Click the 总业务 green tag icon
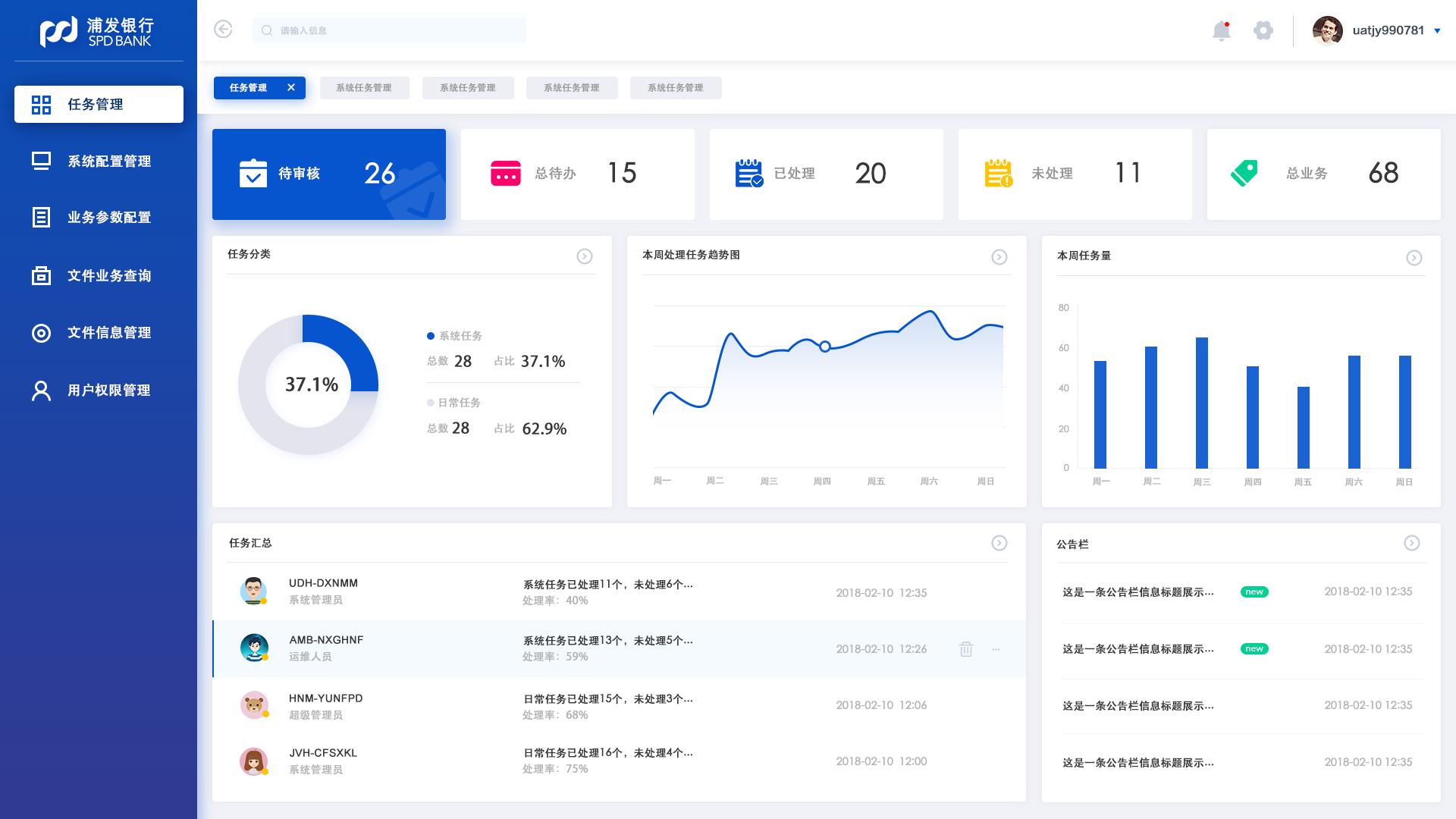 click(x=1244, y=174)
